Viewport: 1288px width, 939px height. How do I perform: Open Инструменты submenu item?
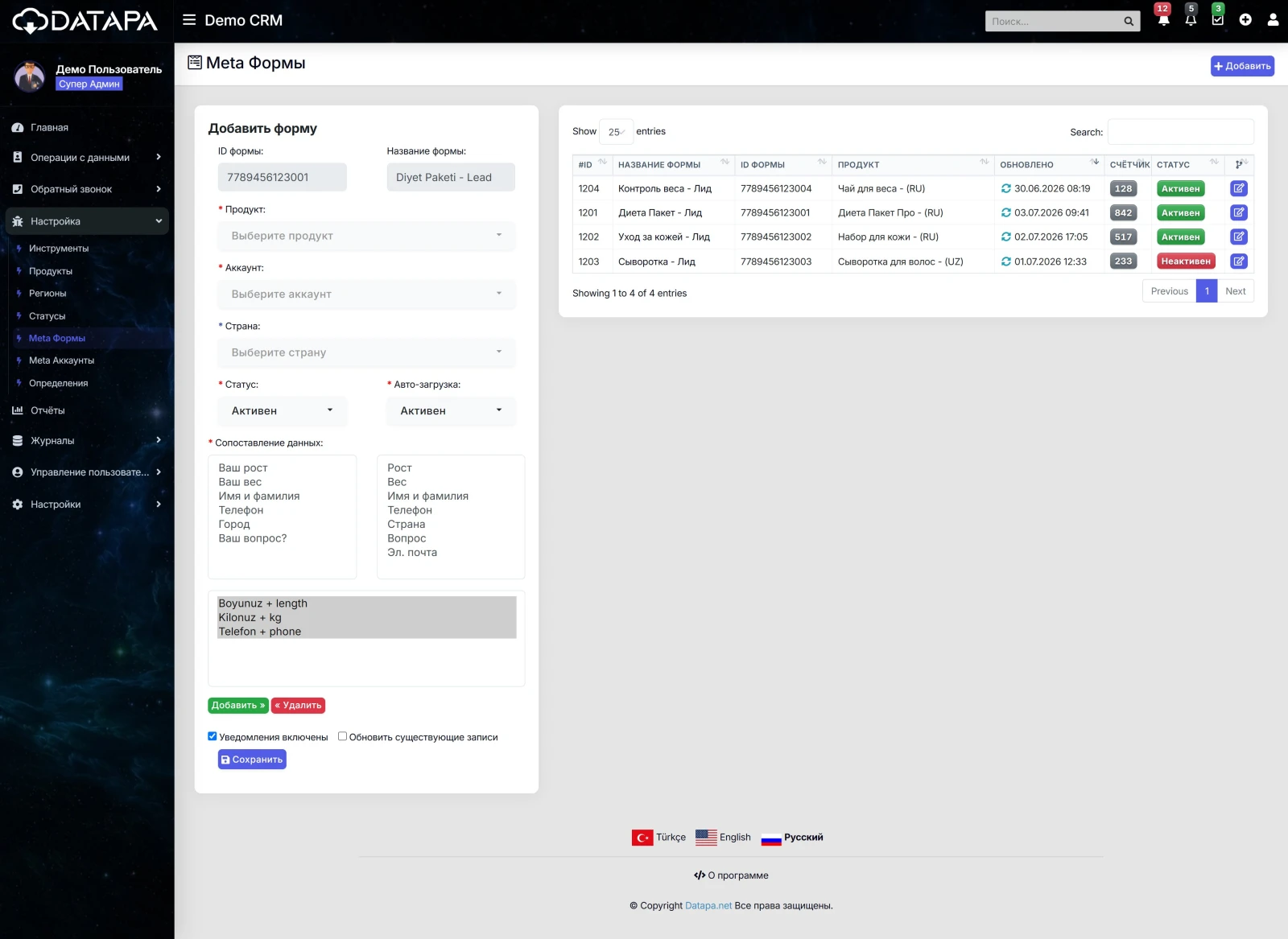59,249
